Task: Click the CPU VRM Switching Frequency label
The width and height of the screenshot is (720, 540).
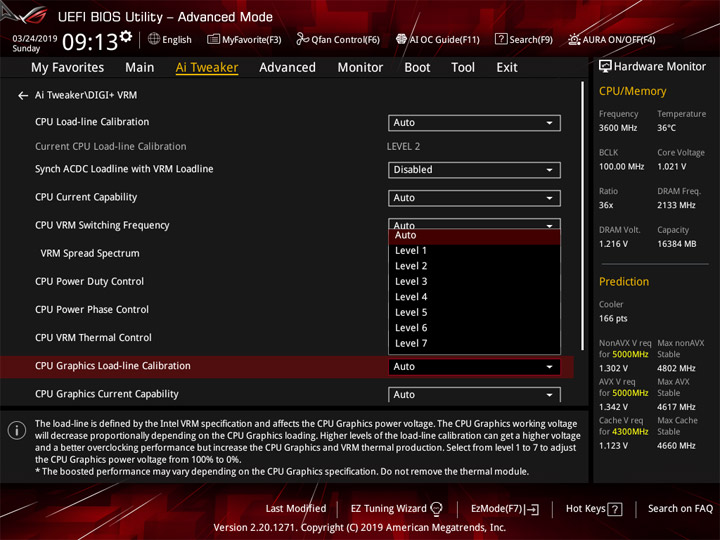Action: (102, 225)
